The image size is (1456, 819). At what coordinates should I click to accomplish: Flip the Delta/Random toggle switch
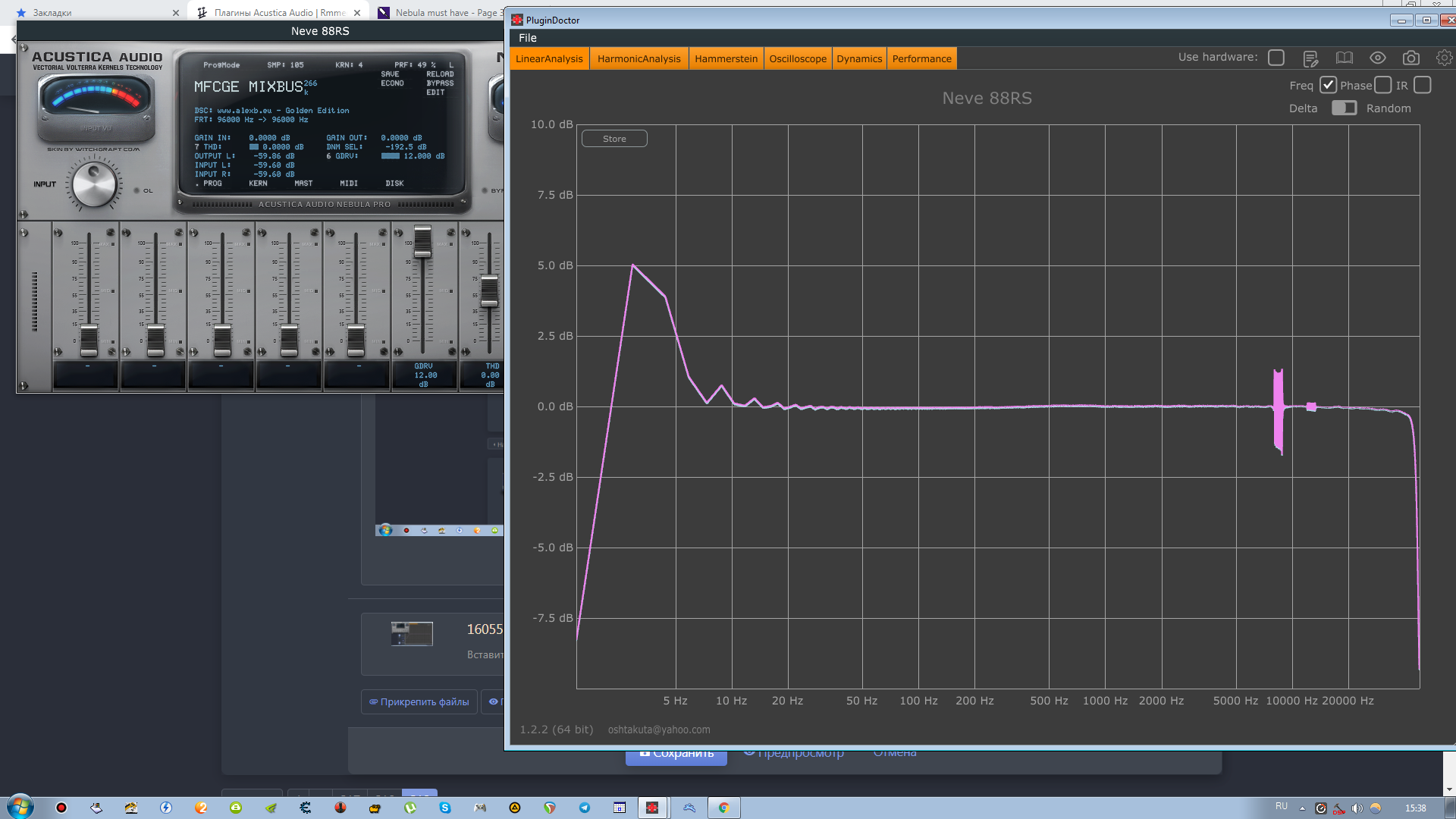tap(1344, 108)
